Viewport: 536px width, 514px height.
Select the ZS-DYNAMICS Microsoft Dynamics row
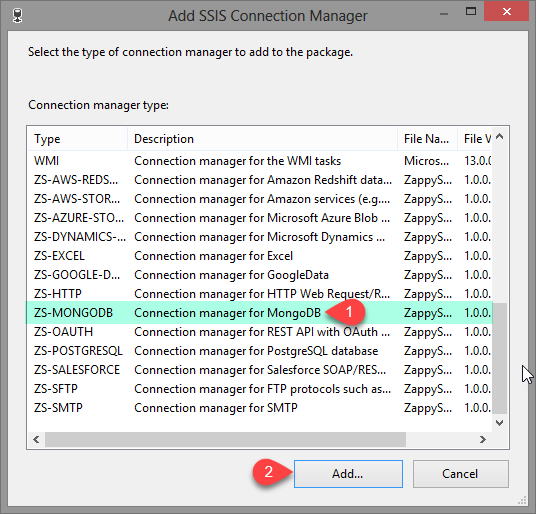pos(259,237)
